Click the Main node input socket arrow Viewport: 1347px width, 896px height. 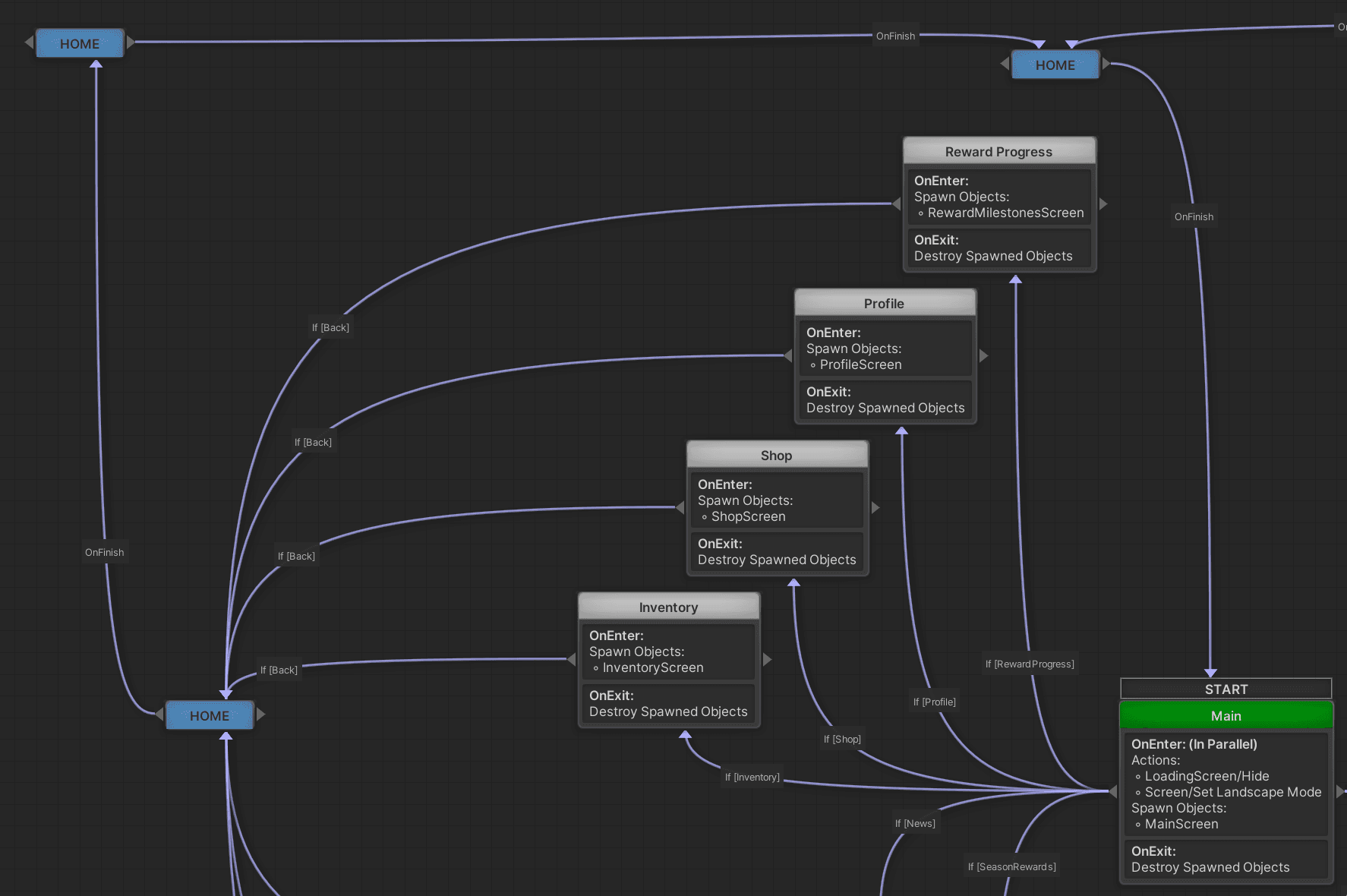1113,791
